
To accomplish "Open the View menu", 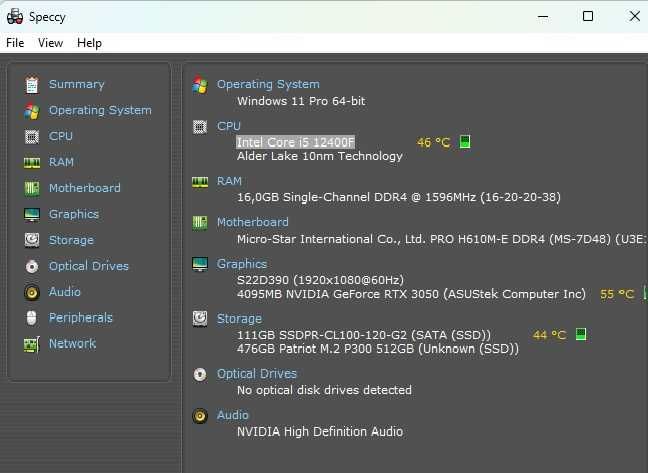I will (50, 43).
